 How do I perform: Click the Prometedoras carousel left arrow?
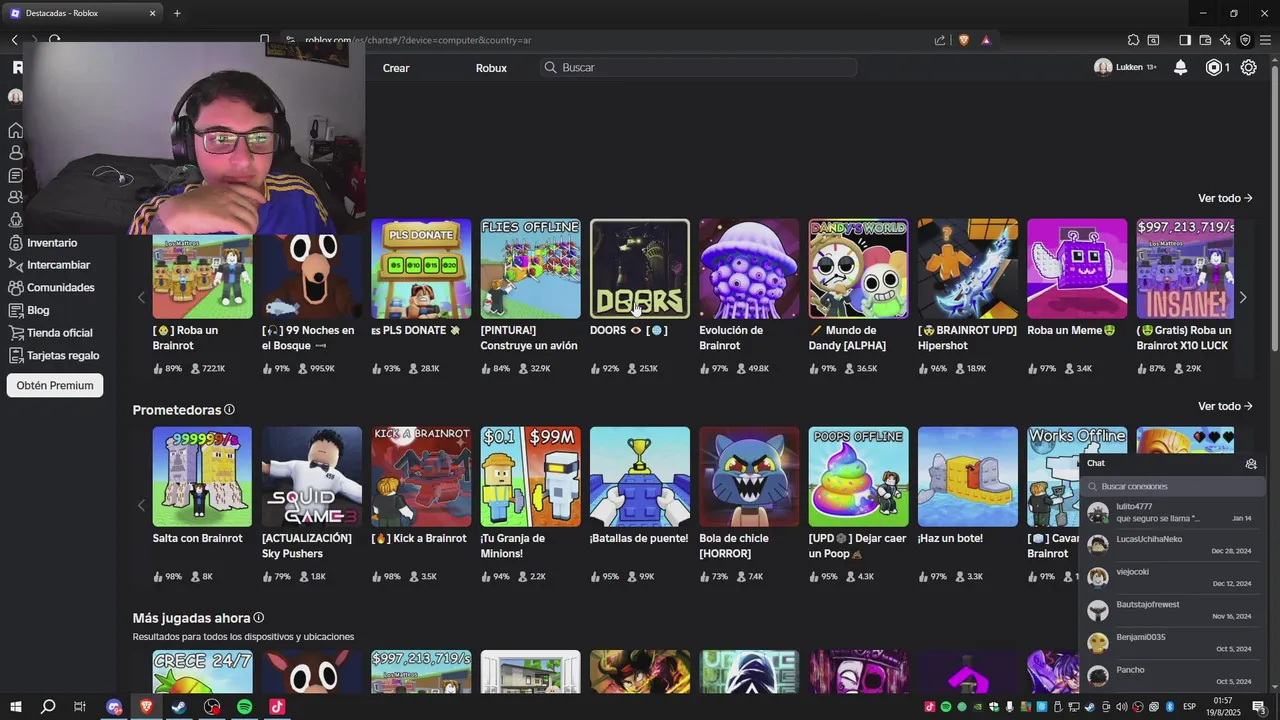[141, 505]
